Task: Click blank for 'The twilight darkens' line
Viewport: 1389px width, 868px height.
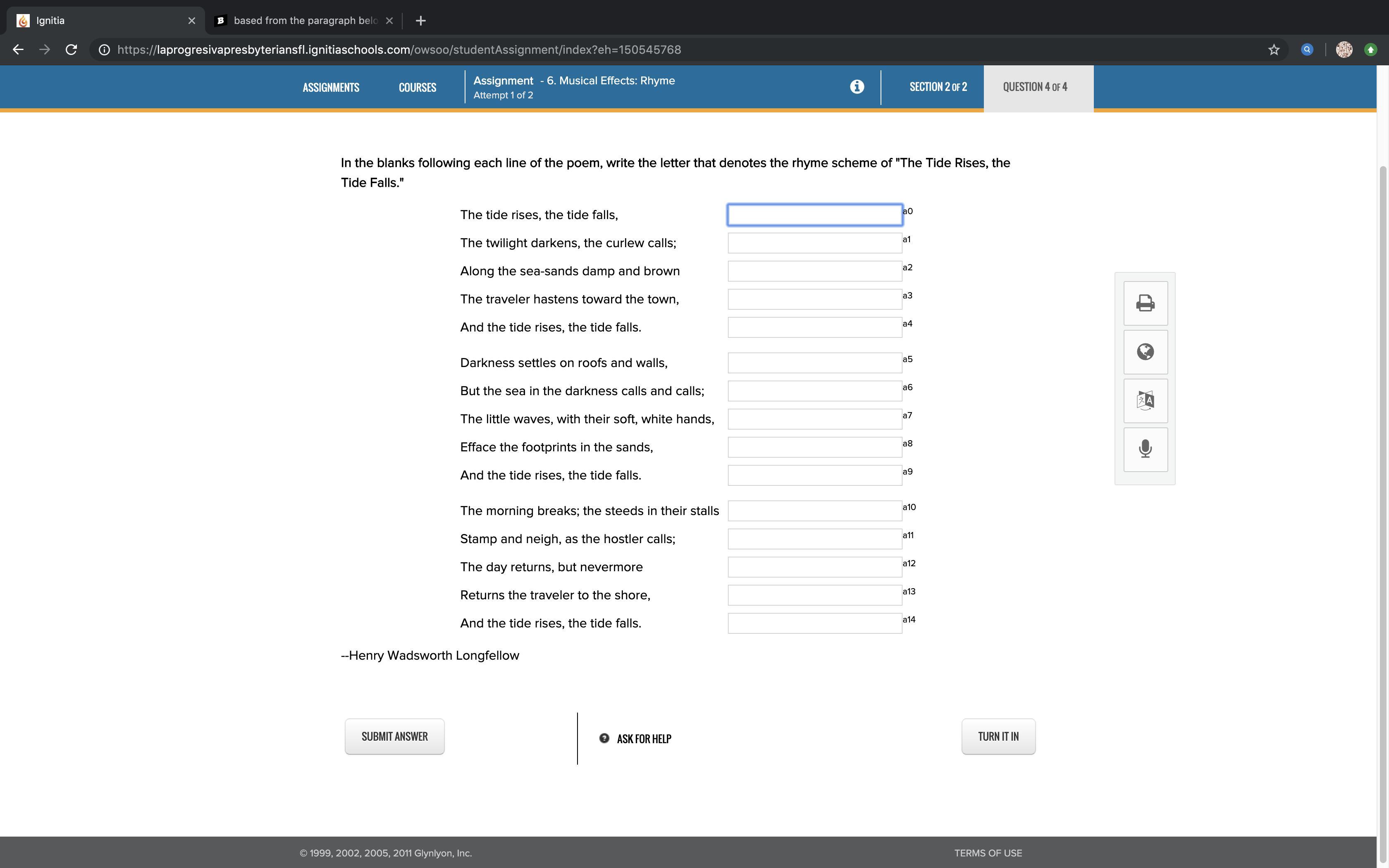Action: (x=814, y=243)
